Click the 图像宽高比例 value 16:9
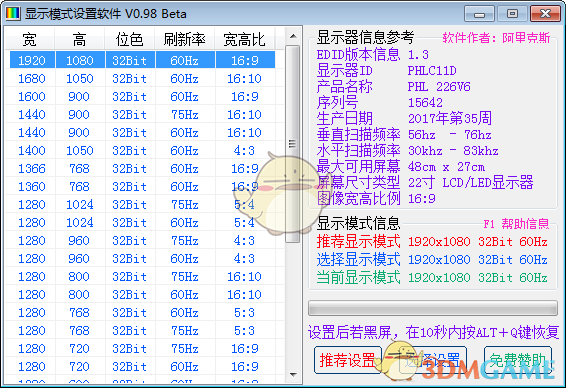This screenshot has height=388, width=566. click(422, 199)
